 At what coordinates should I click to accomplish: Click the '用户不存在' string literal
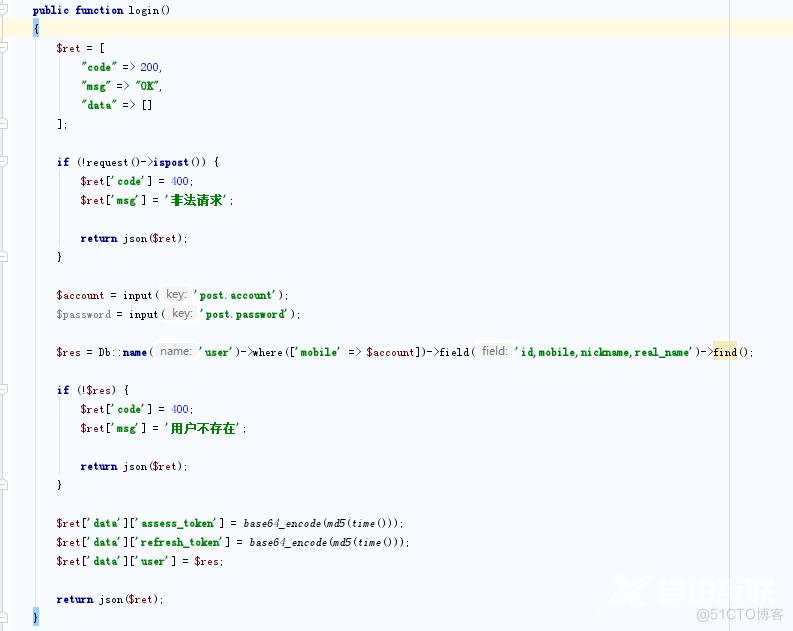[x=204, y=428]
